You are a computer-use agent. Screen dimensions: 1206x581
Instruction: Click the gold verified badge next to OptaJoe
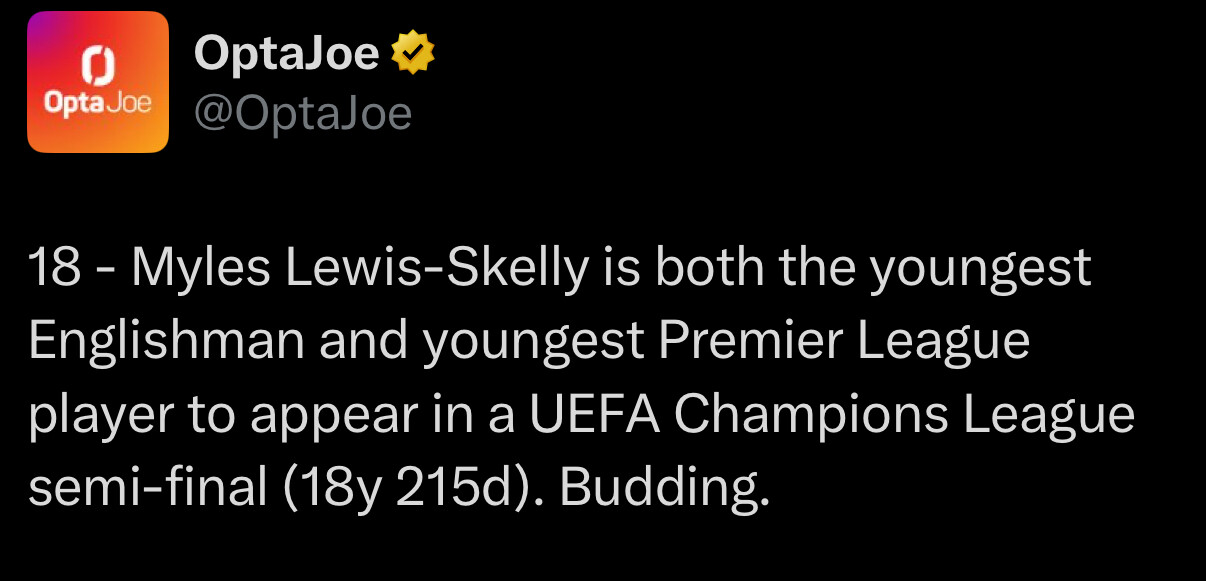pos(413,53)
